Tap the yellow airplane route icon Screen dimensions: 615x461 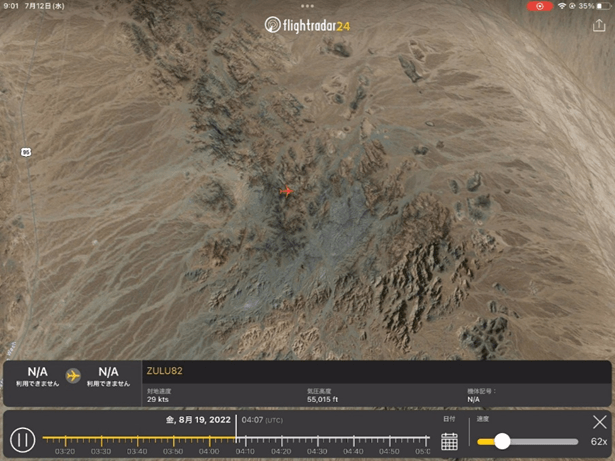[73, 376]
